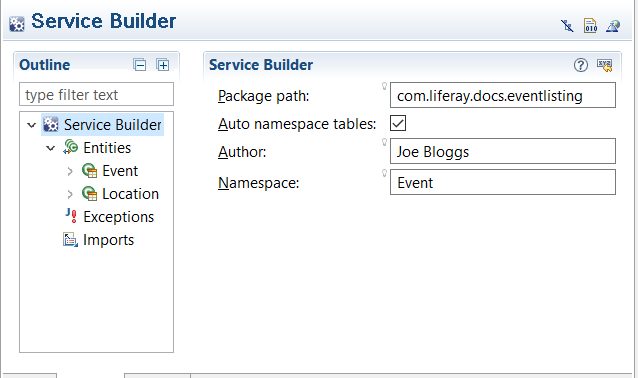638x378 pixels.
Task: Expand all outline nodes with plus icon
Action: tap(163, 65)
